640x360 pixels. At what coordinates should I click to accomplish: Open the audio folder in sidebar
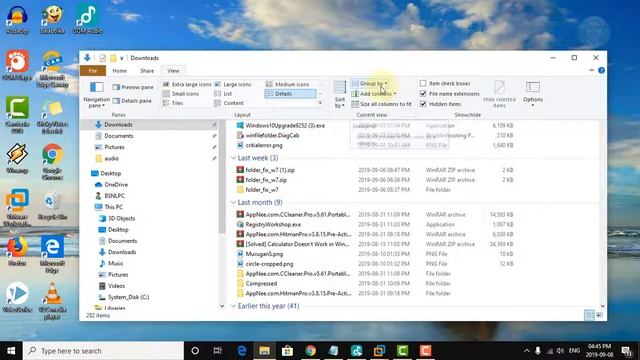[111, 158]
